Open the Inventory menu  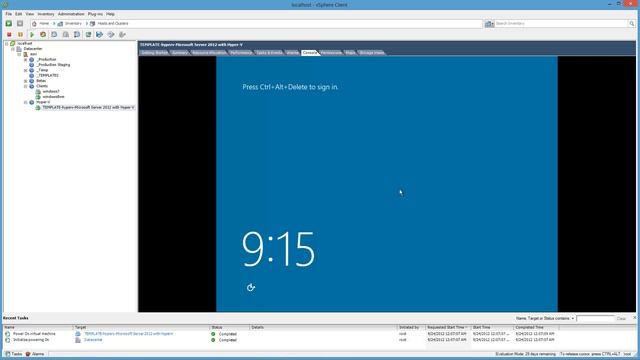46,14
